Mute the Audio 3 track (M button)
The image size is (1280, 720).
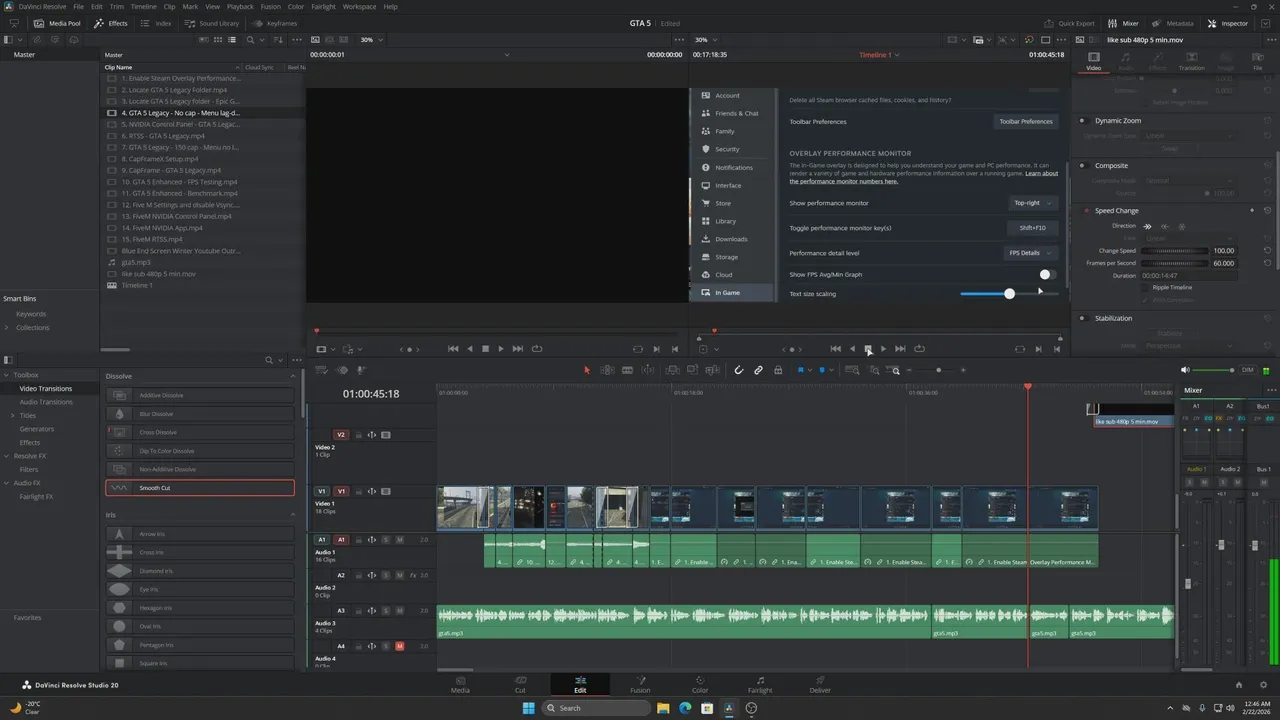coord(399,611)
